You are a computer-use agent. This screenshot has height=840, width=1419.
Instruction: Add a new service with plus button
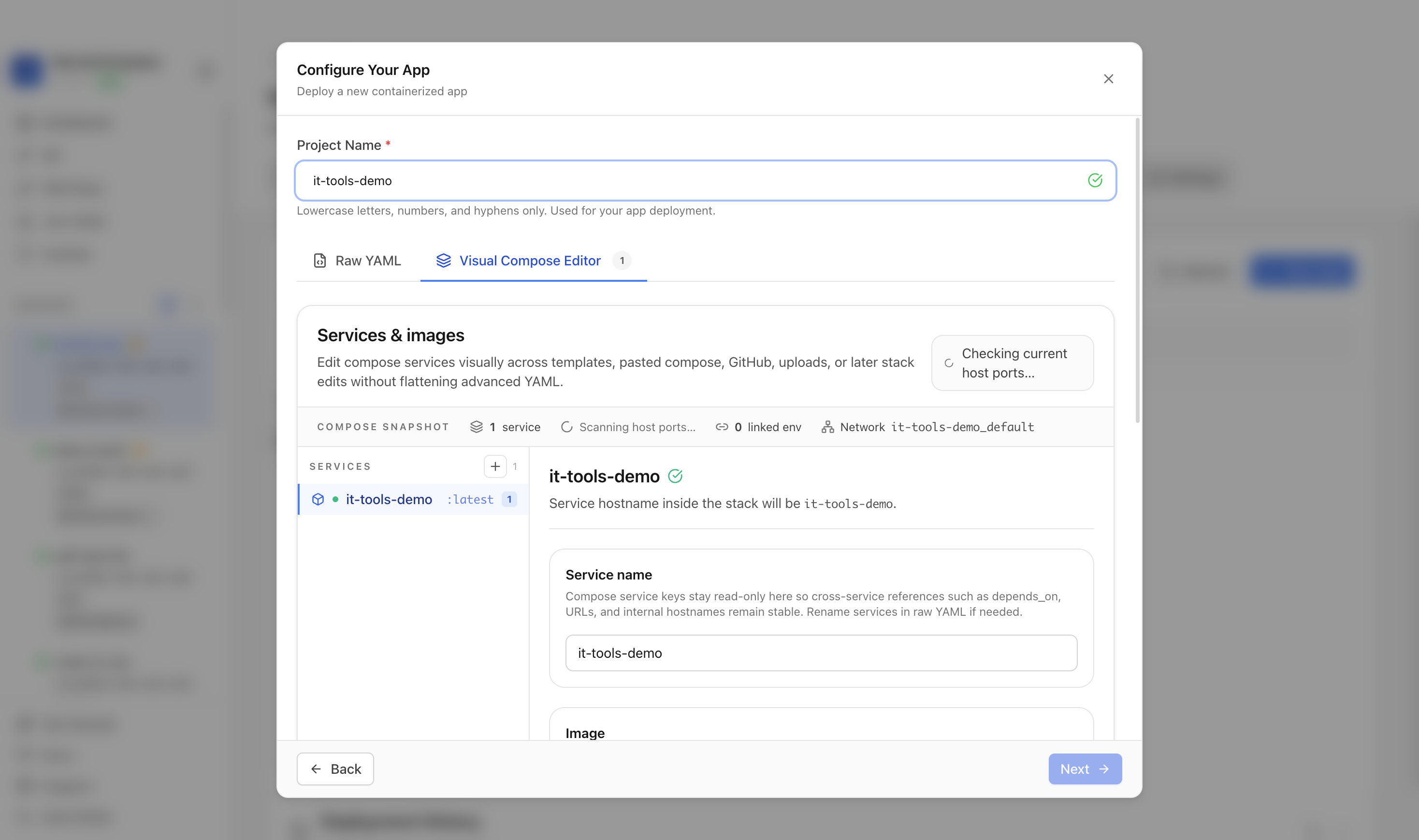click(495, 466)
